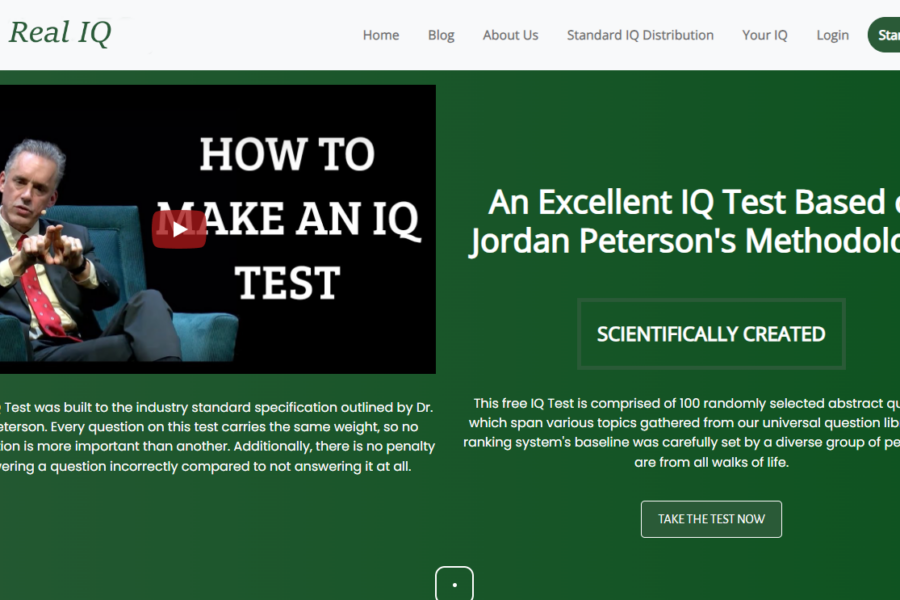The height and width of the screenshot is (600, 900).
Task: Open the How To Make An IQ Test video thumbnail
Action: click(218, 229)
